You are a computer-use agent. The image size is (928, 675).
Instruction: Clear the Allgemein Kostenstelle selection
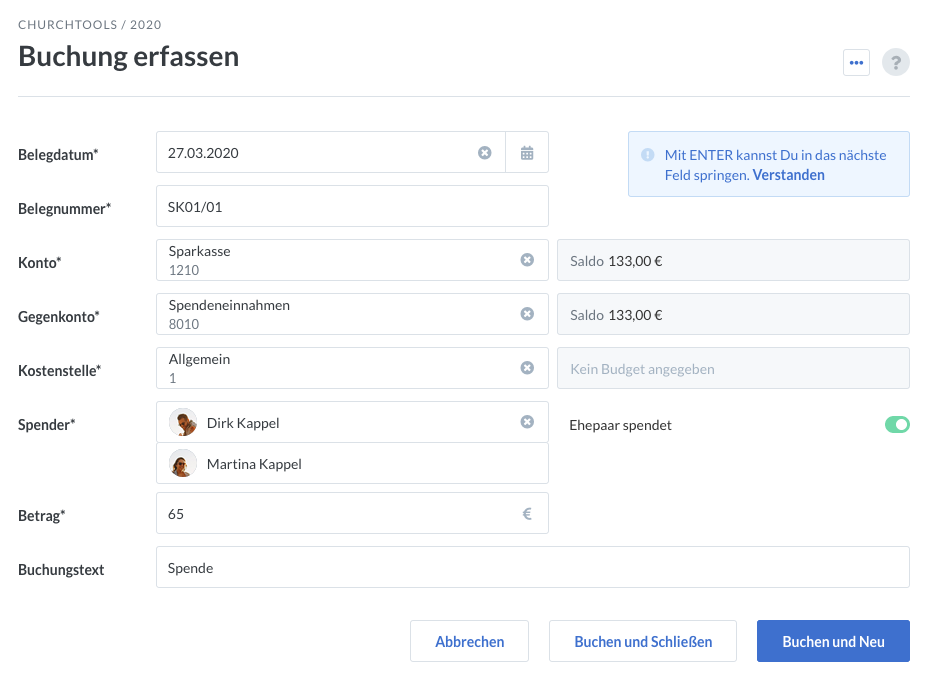tap(527, 368)
